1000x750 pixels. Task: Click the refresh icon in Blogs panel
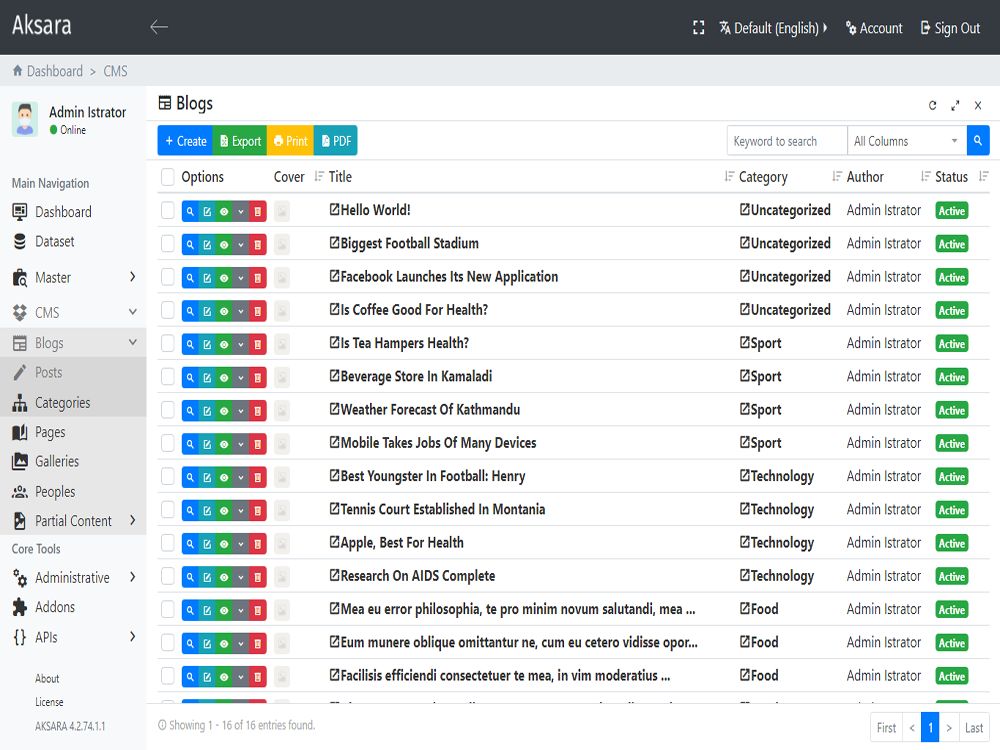[933, 105]
